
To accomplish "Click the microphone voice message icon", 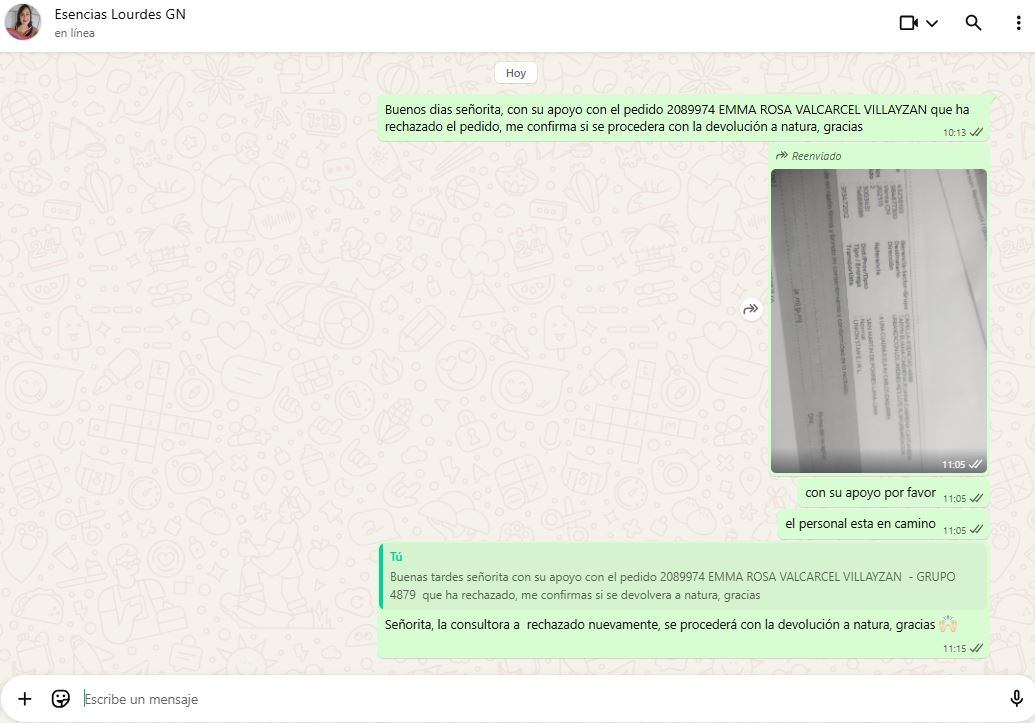I will coord(1017,699).
